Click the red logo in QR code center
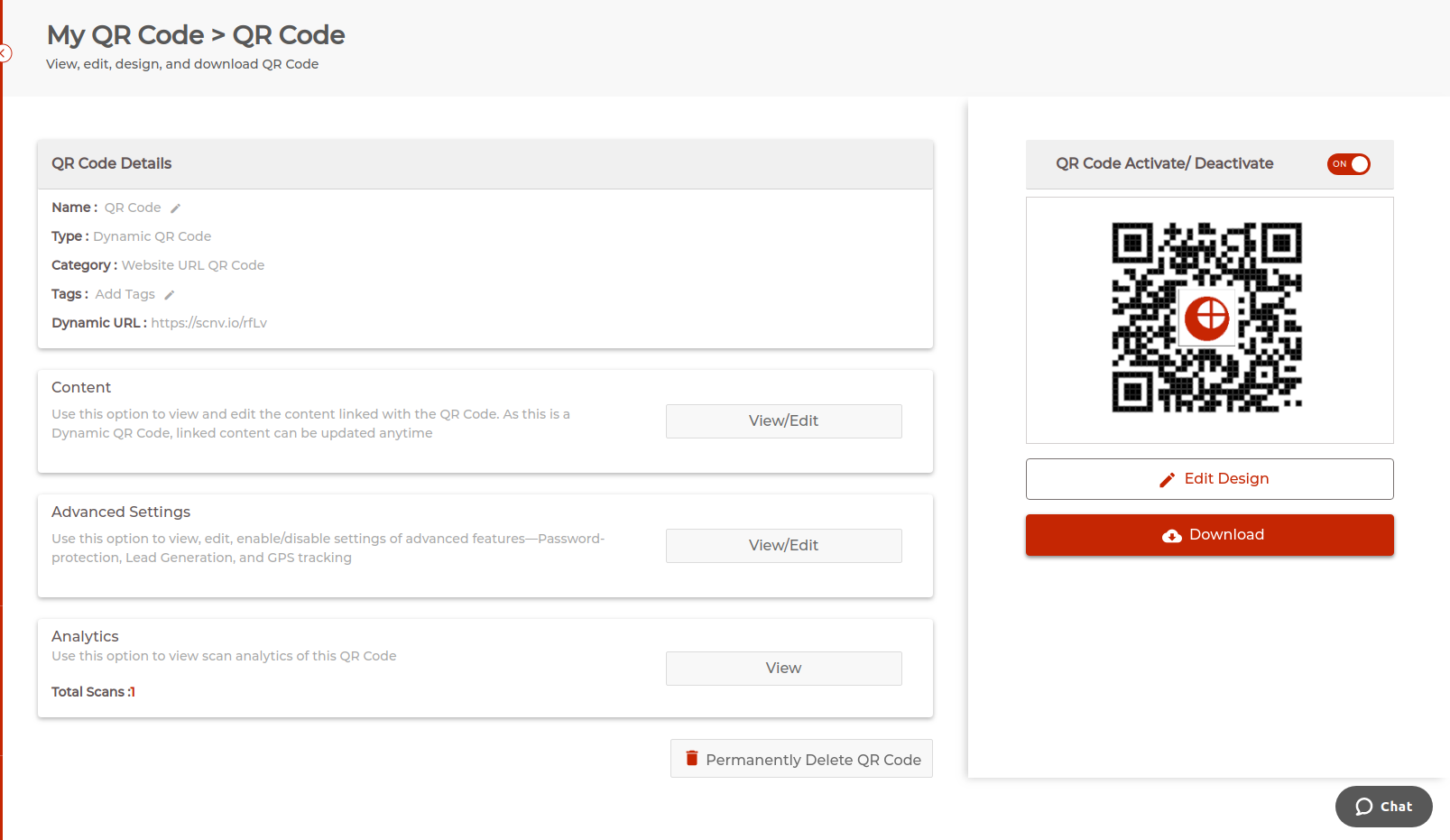Viewport: 1450px width, 840px height. pyautogui.click(x=1207, y=318)
